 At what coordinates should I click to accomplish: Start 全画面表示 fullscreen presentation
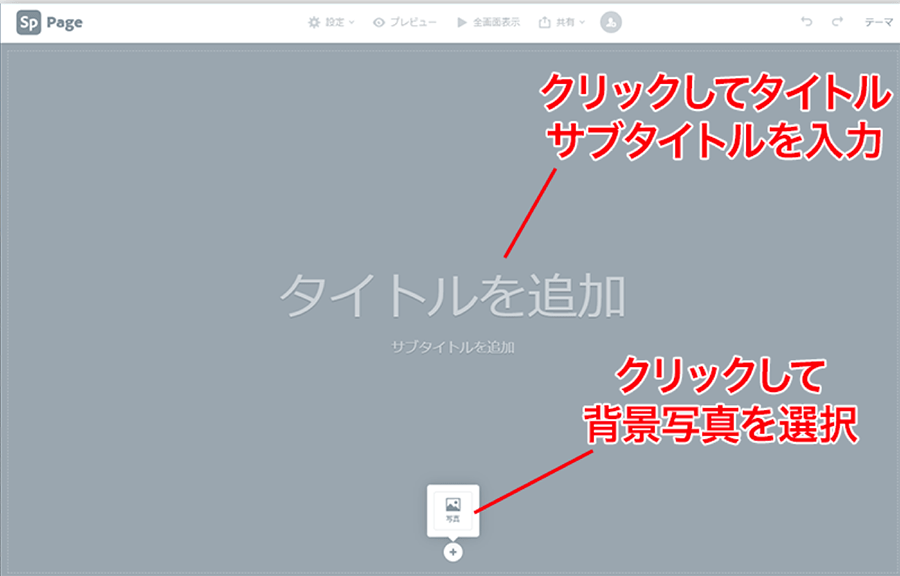click(488, 22)
